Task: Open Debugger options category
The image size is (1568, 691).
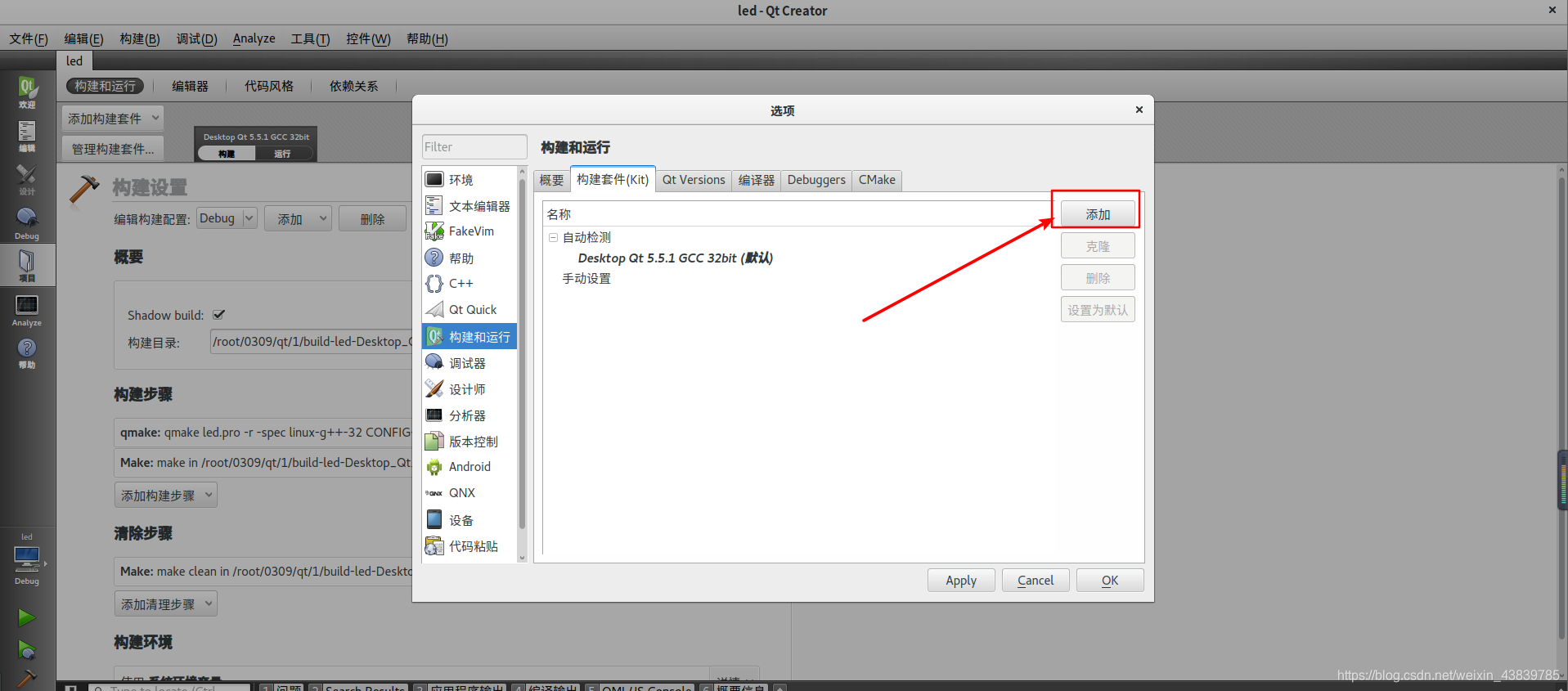Action: click(470, 362)
